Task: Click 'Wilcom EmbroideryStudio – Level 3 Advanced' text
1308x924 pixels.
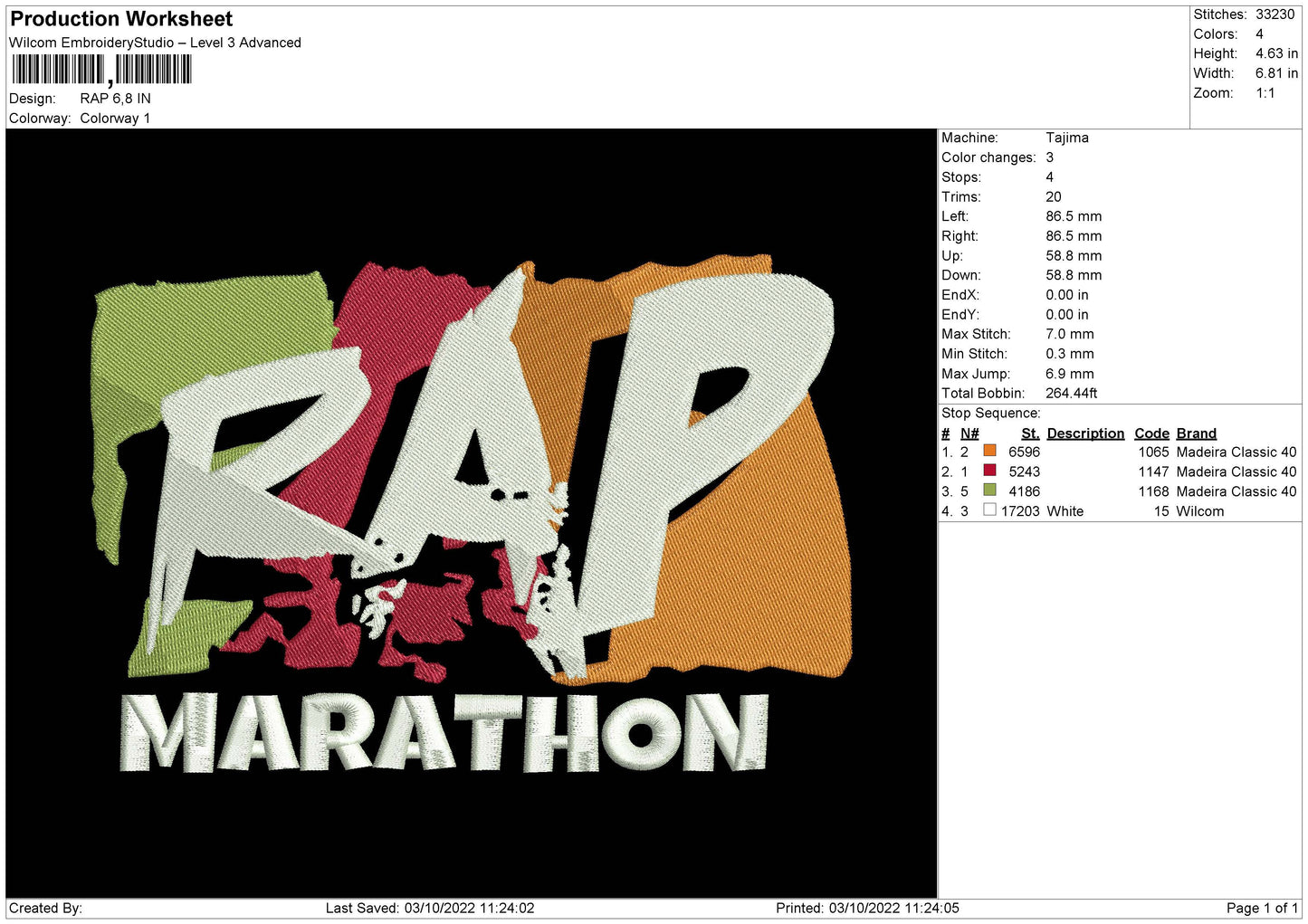Action: (155, 43)
